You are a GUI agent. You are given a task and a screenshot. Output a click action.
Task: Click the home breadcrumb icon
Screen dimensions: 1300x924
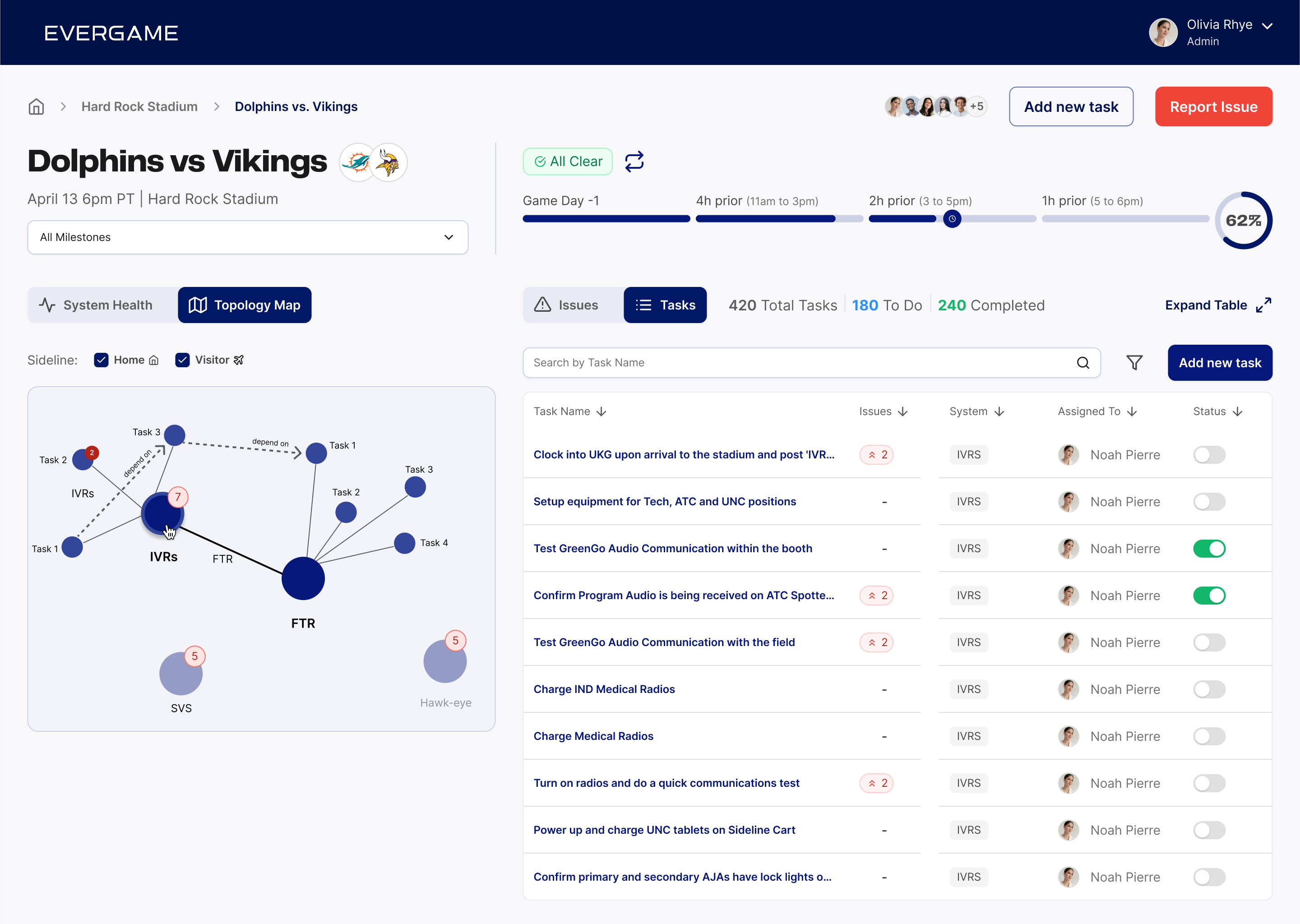click(37, 106)
